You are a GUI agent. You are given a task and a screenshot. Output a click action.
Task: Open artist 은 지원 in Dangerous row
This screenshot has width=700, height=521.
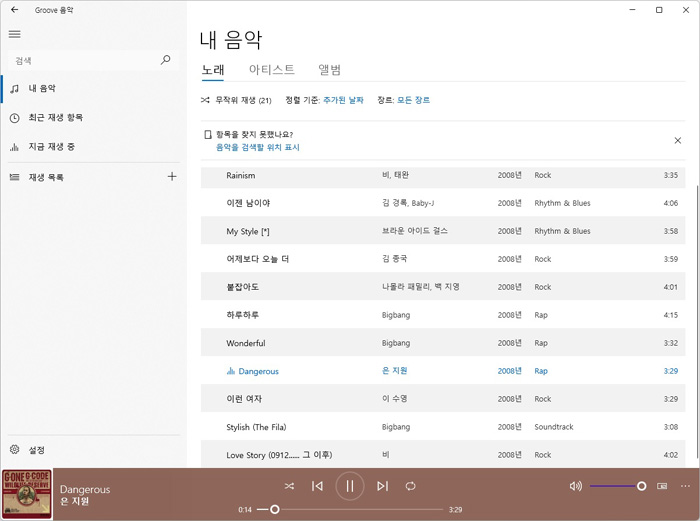coord(394,371)
